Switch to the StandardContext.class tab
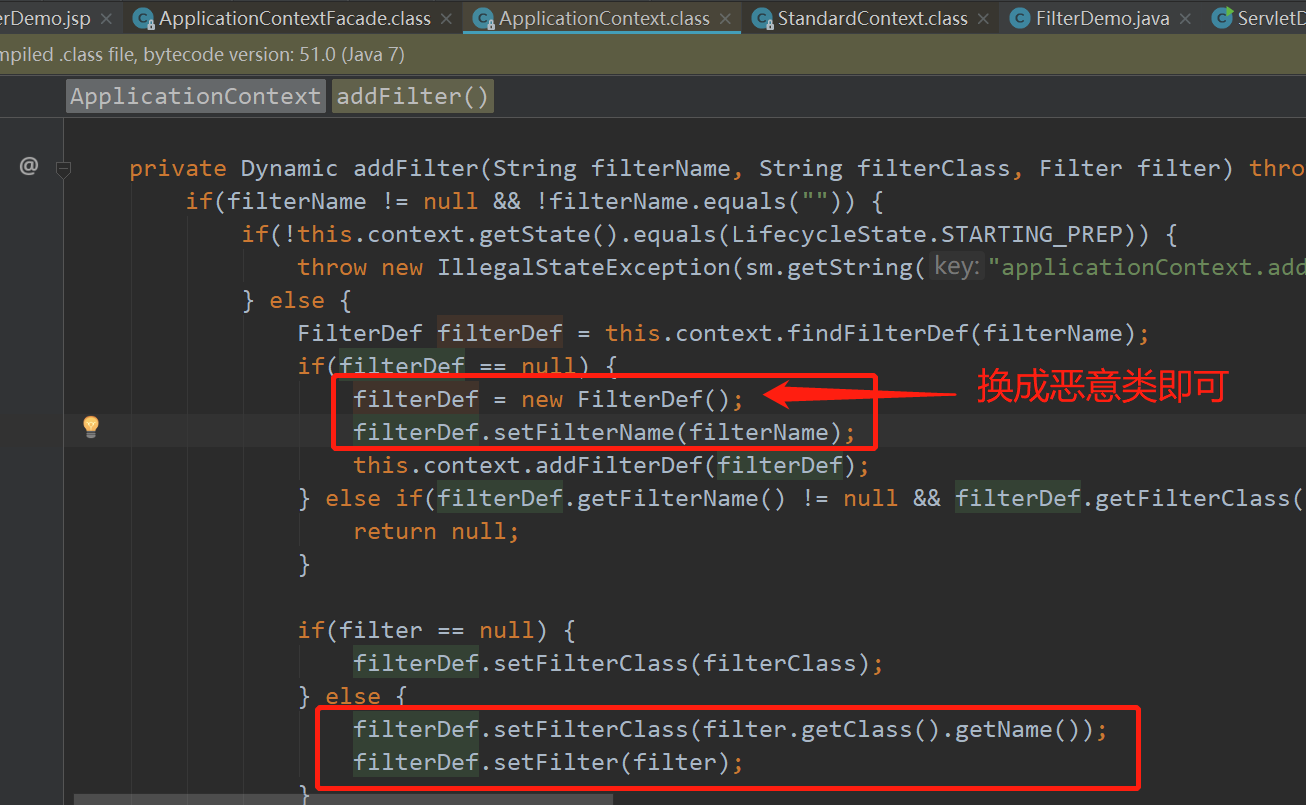 (x=870, y=17)
